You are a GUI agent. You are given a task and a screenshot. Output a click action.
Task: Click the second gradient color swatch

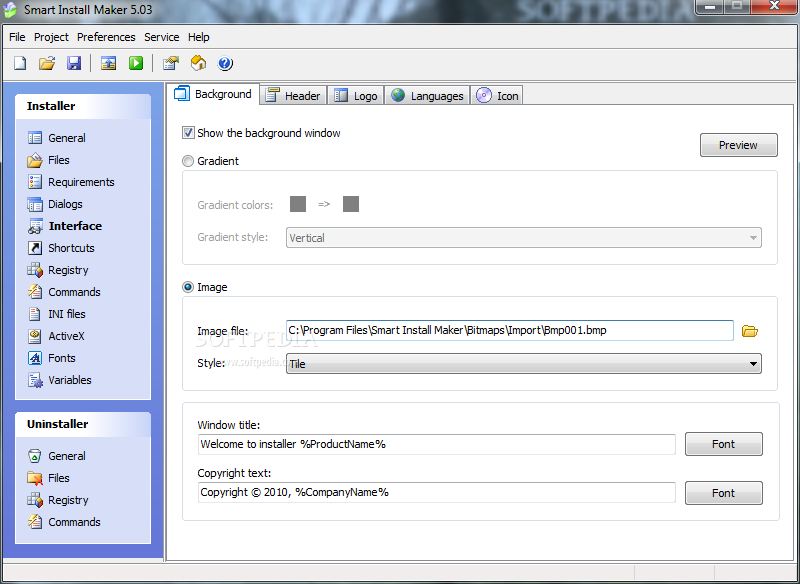pyautogui.click(x=351, y=204)
